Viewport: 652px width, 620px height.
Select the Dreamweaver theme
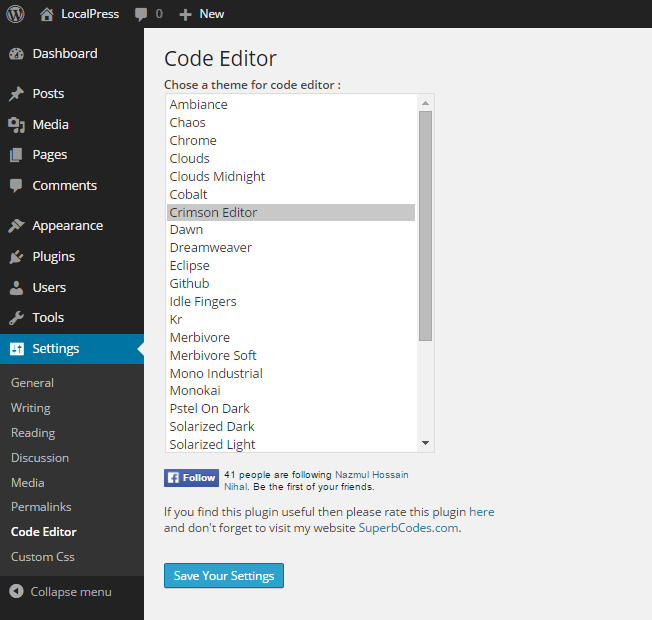coord(291,248)
